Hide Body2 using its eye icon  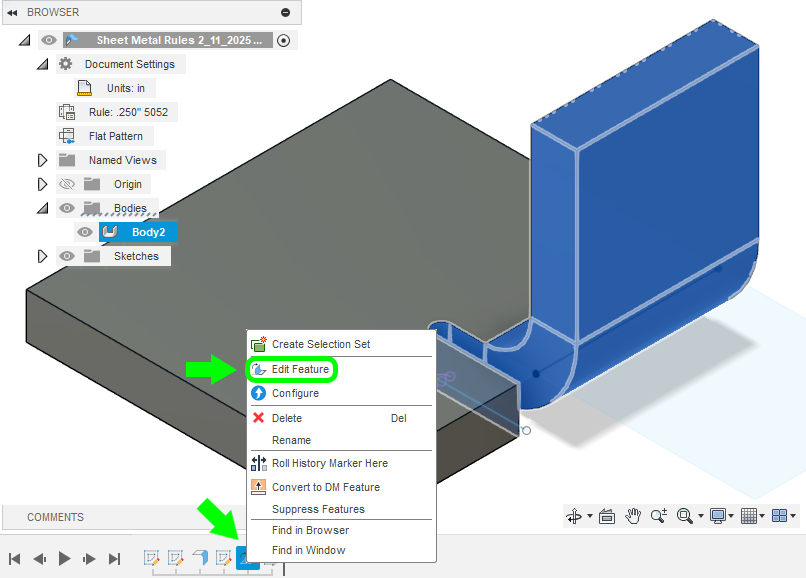tap(85, 232)
